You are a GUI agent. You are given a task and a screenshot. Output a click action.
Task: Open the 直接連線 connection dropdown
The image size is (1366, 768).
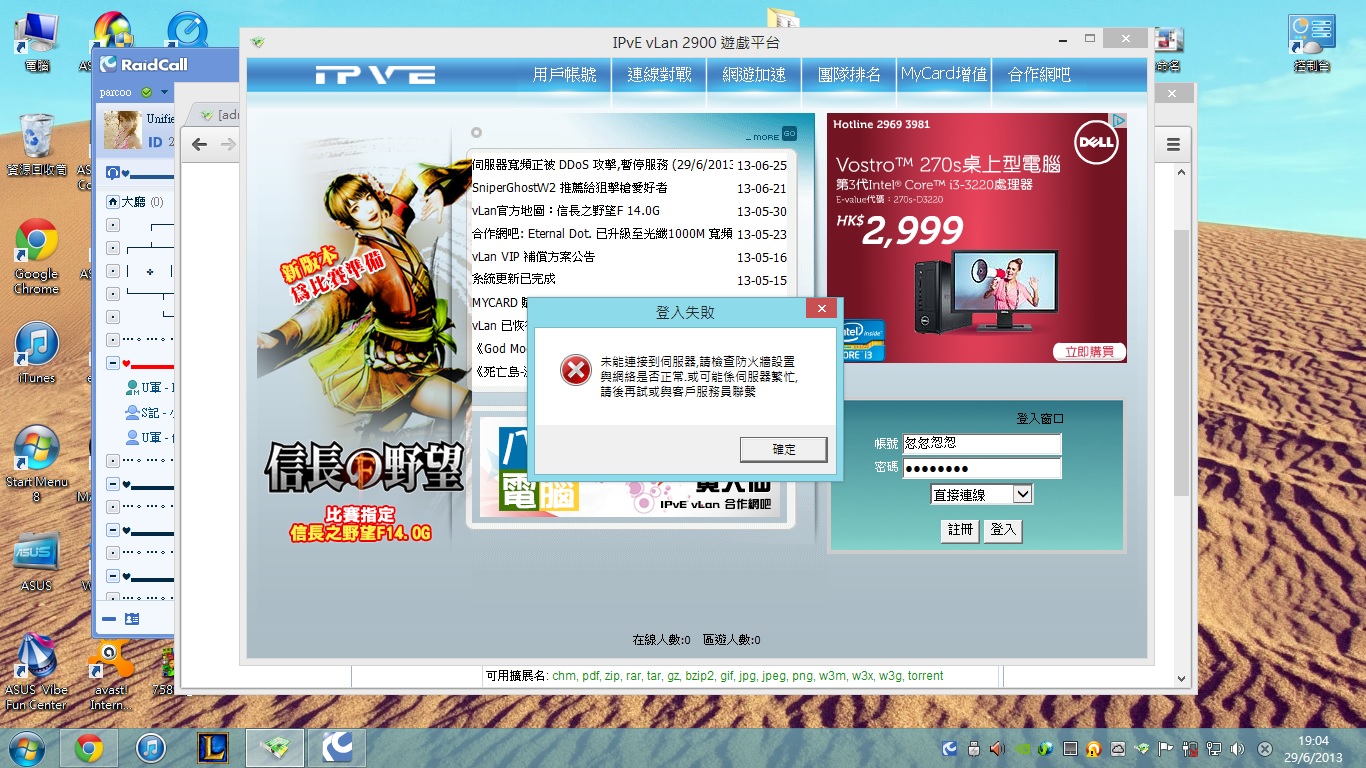click(981, 494)
